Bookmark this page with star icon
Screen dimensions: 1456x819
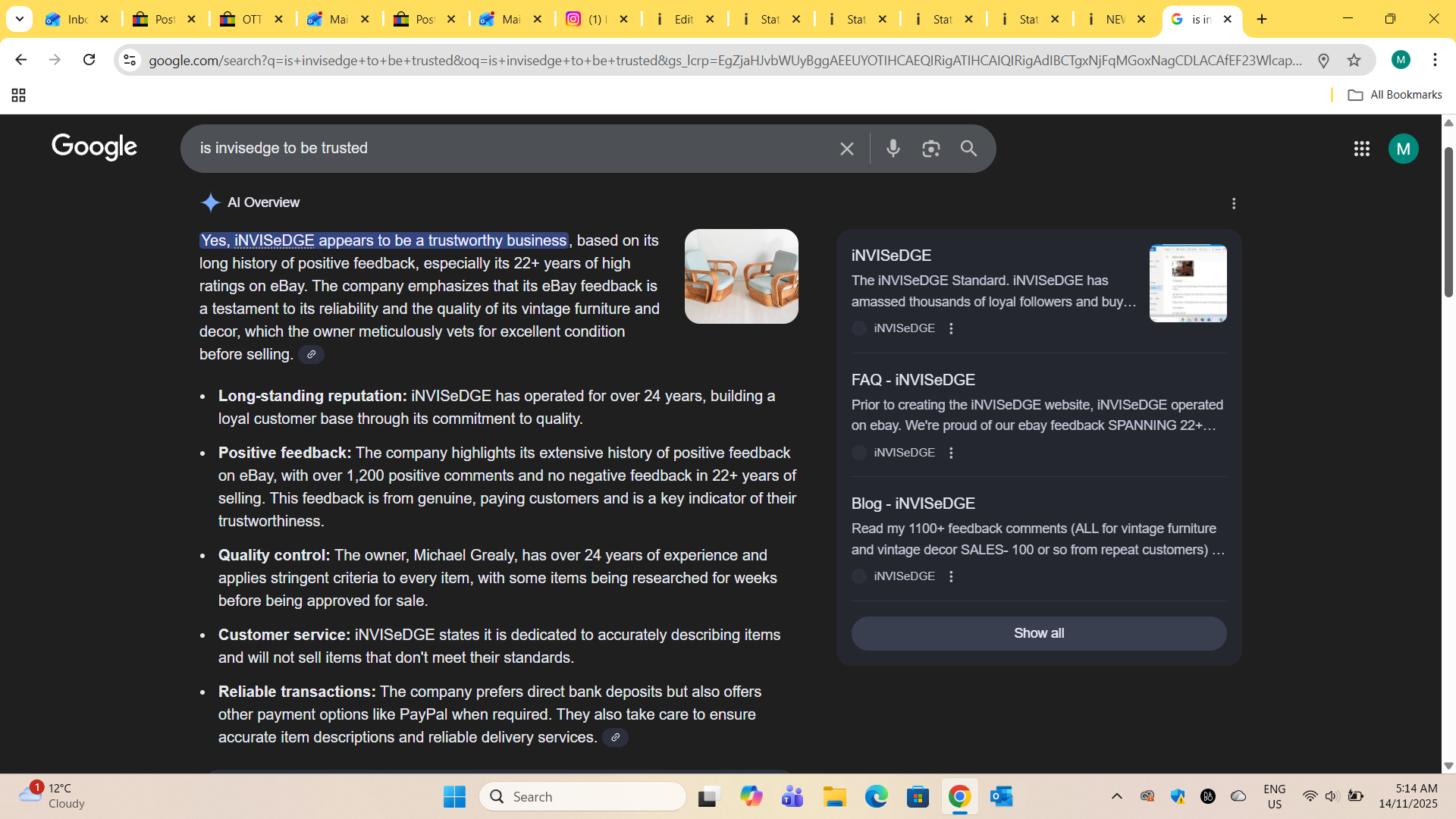point(1354,60)
